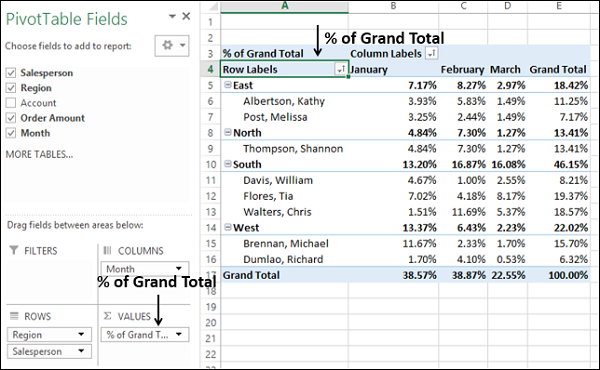The width and height of the screenshot is (600, 370).
Task: Toggle the Month field checkbox
Action: 11,133
